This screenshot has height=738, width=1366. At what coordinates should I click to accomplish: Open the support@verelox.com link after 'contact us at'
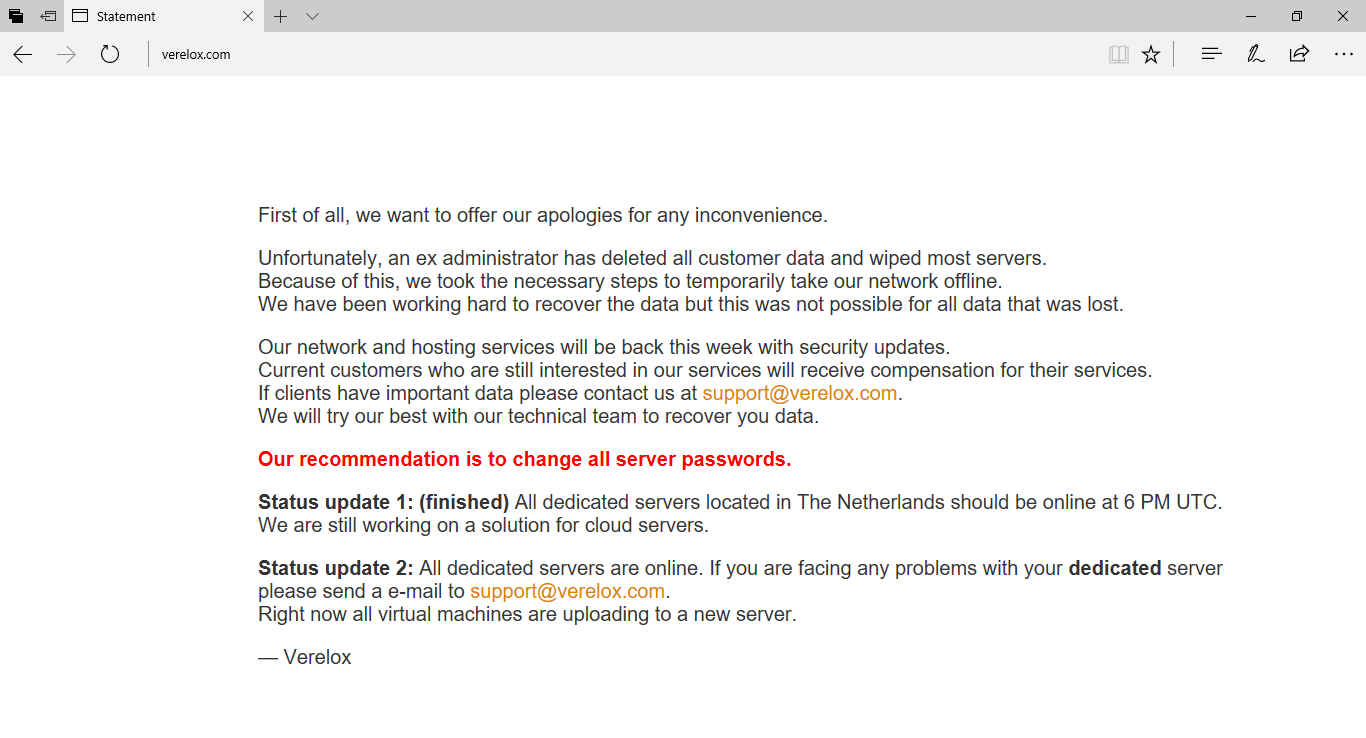(x=799, y=393)
